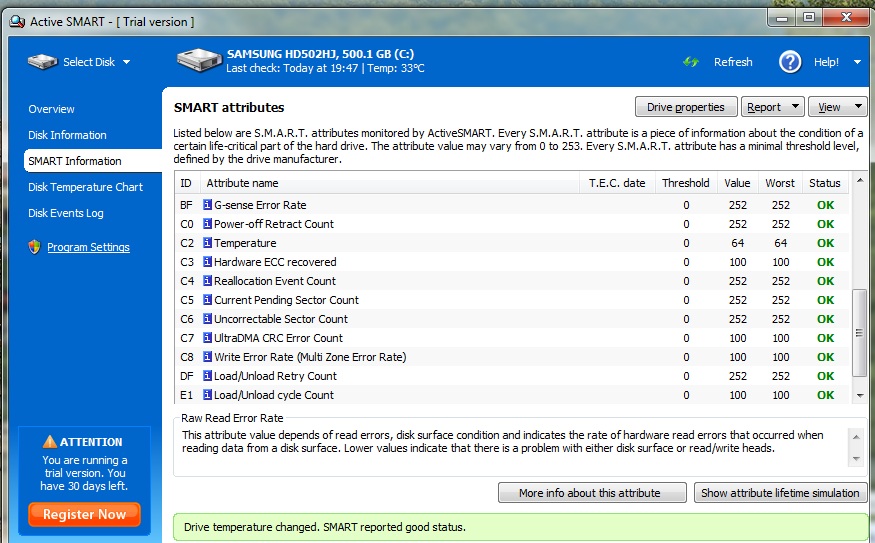This screenshot has height=543, width=875.
Task: Click the Refresh label
Action: 733,62
